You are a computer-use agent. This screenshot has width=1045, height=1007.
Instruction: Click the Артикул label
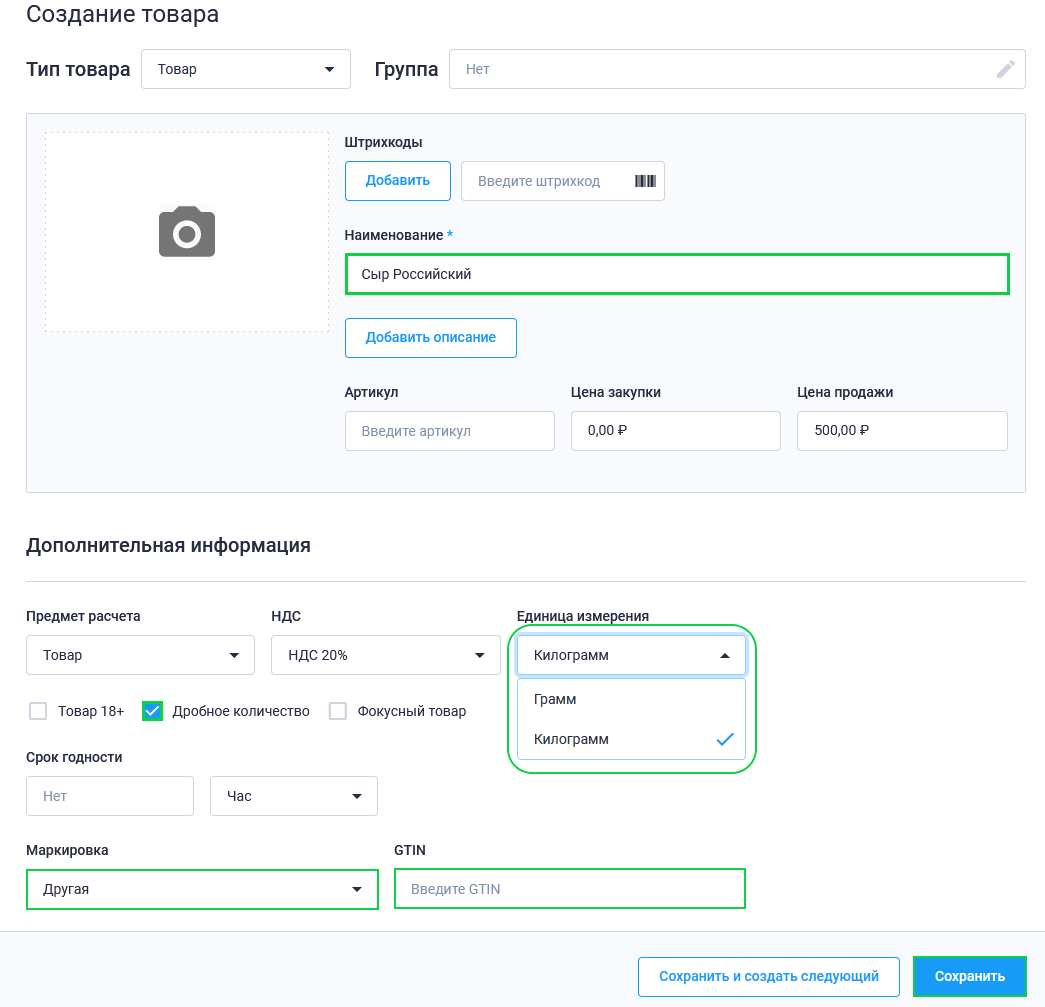click(371, 393)
